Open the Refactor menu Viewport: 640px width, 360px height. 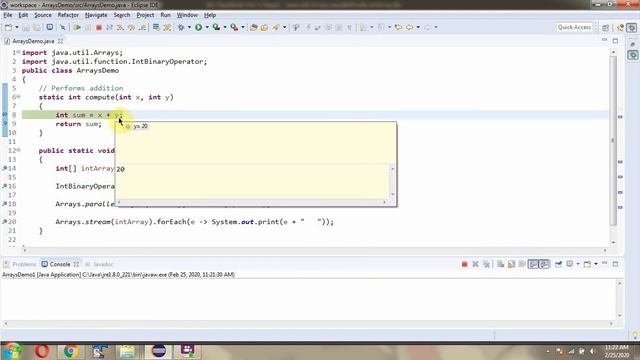click(68, 15)
